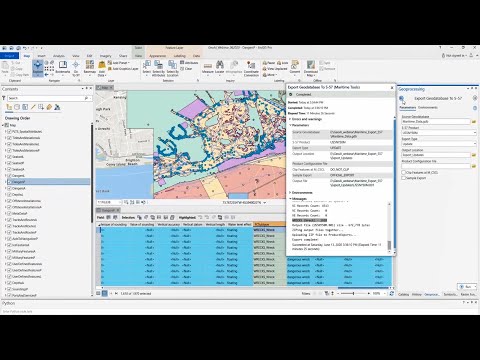Toggle visibility of DangersA layer
The width and height of the screenshot is (480, 360).
click(10, 188)
